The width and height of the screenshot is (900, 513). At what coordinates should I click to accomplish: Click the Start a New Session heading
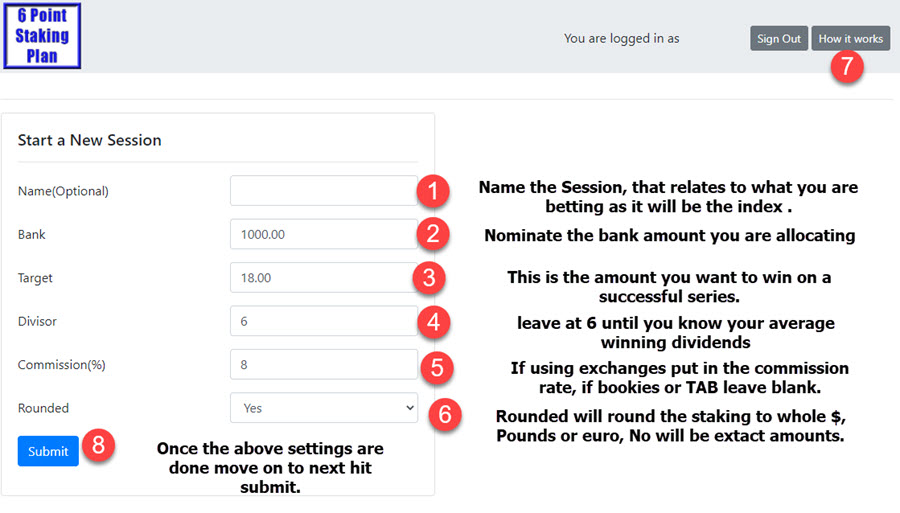click(x=90, y=140)
